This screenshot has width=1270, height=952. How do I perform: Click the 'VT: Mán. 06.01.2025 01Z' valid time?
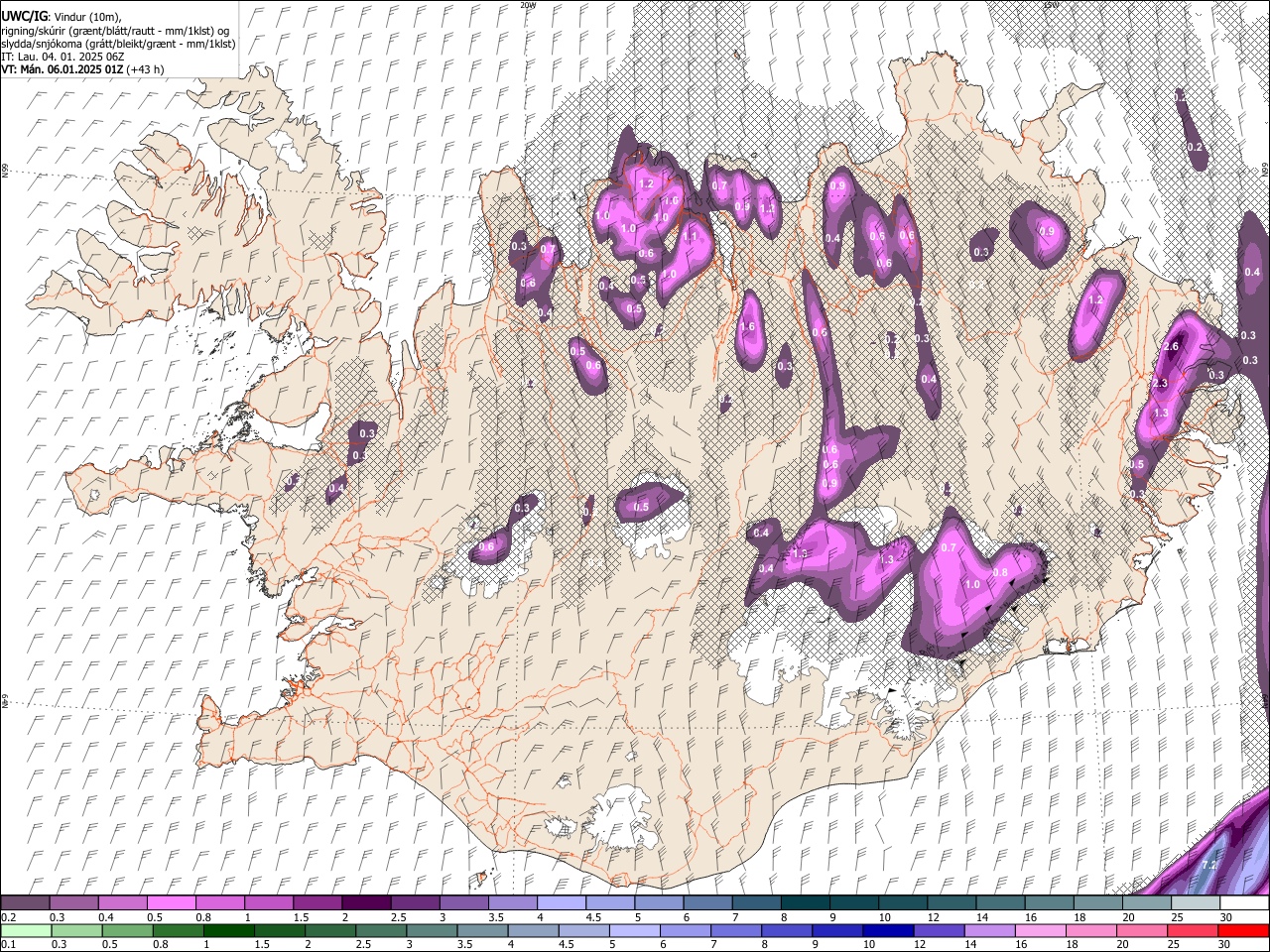62,69
